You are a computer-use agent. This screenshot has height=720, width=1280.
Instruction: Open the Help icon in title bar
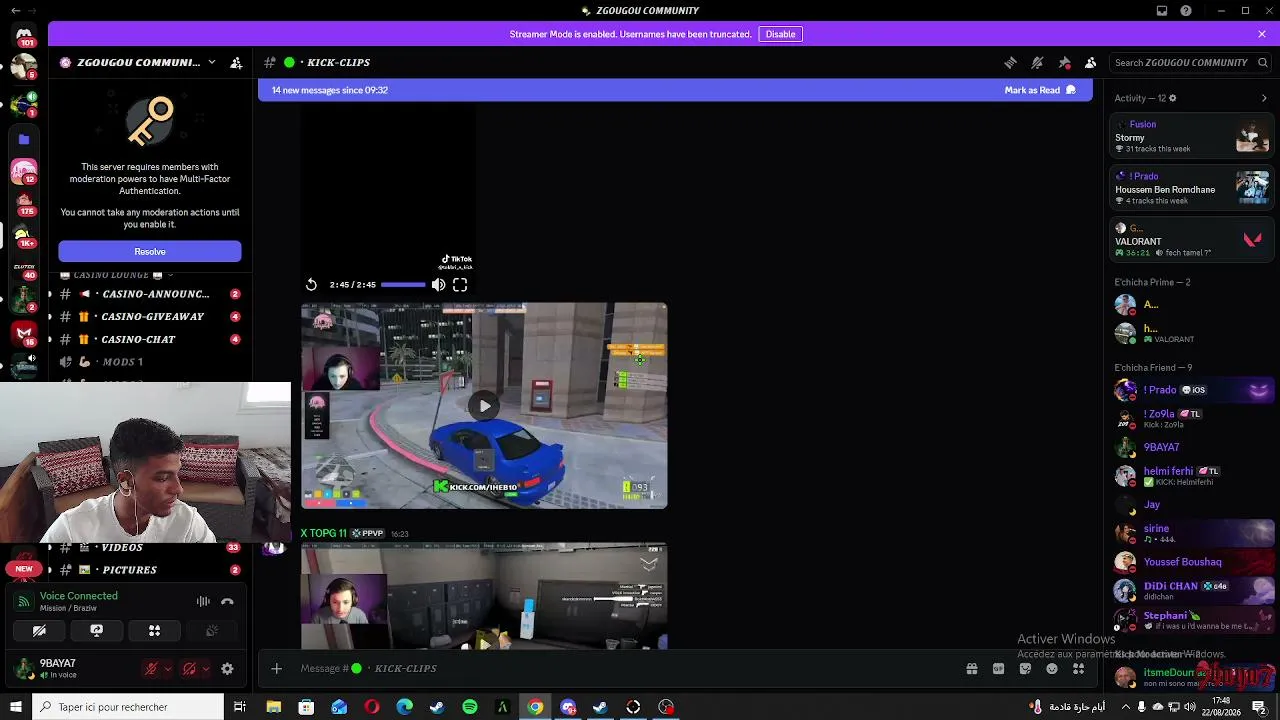[x=1186, y=11]
